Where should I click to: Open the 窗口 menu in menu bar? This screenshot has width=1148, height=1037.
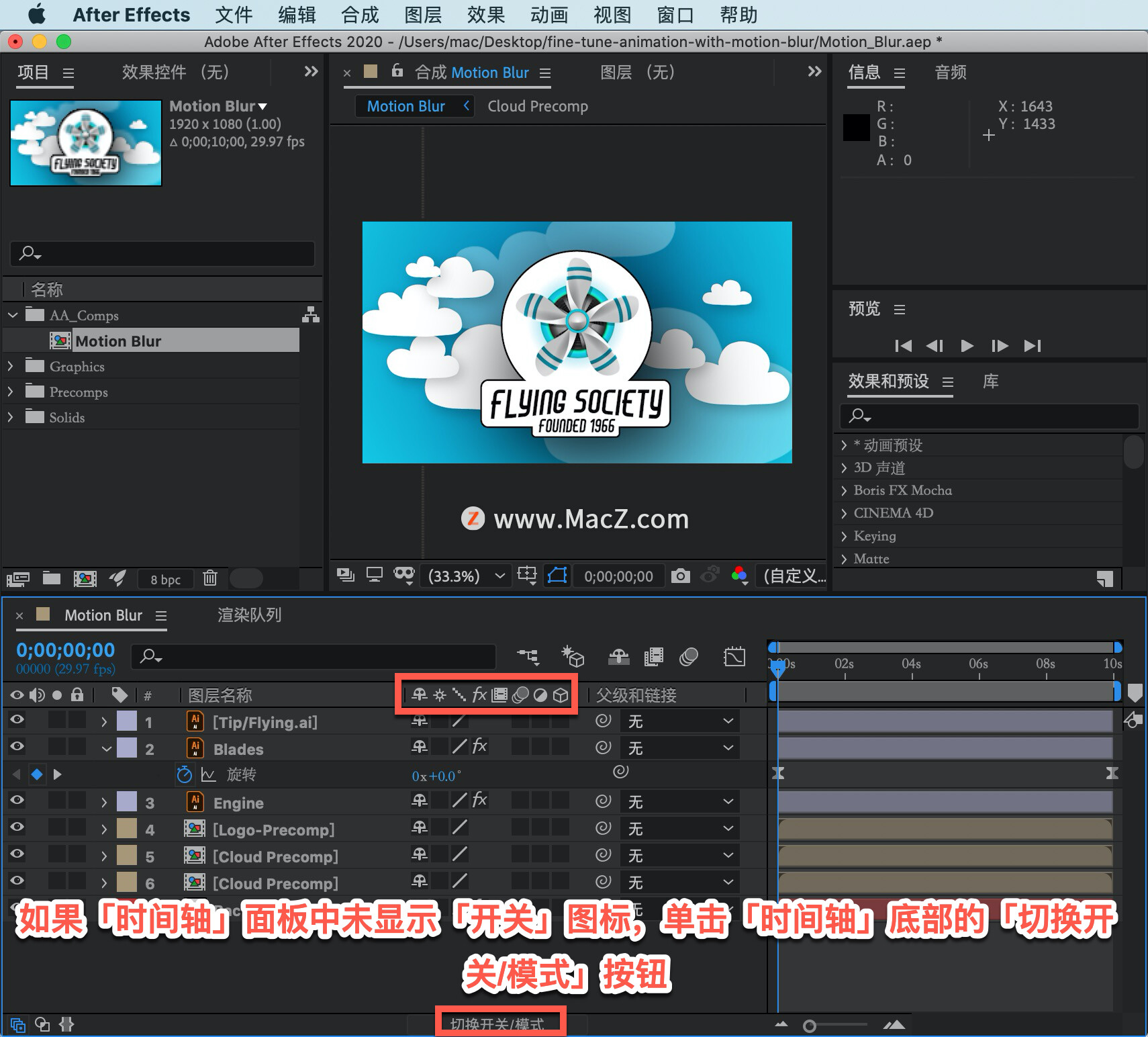click(x=675, y=15)
